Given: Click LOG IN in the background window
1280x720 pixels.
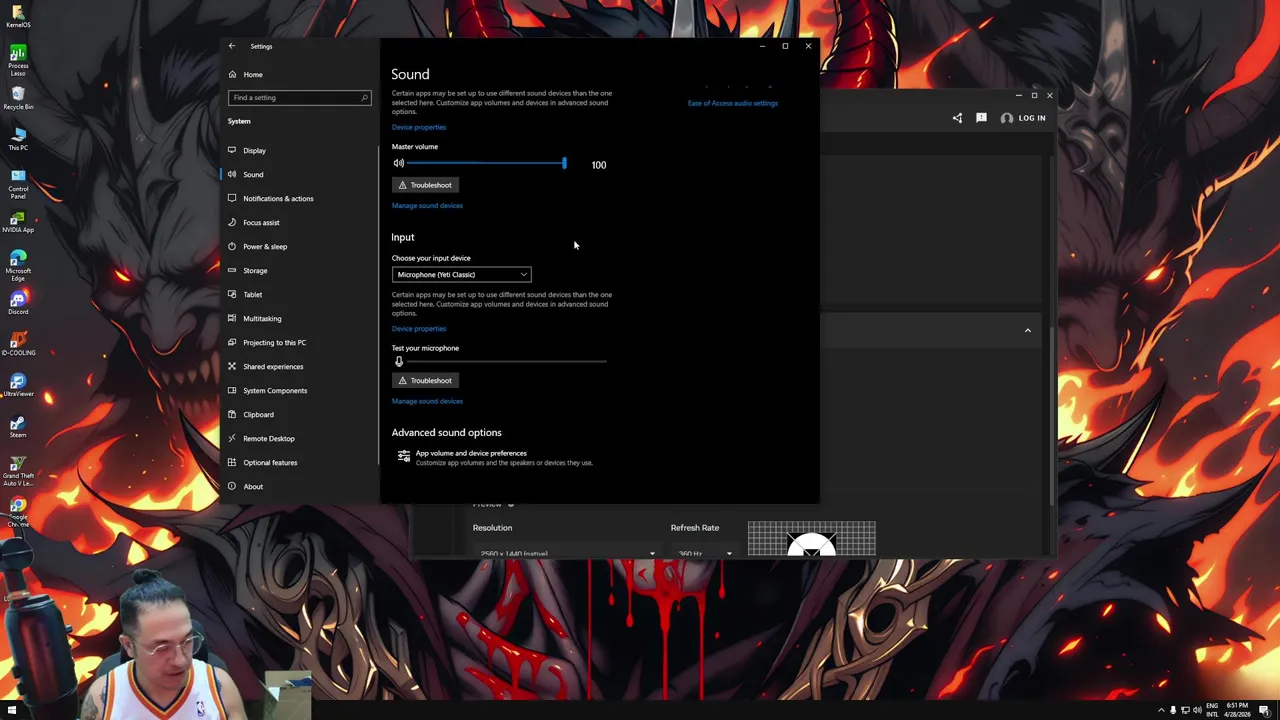Looking at the screenshot, I should [1023, 118].
